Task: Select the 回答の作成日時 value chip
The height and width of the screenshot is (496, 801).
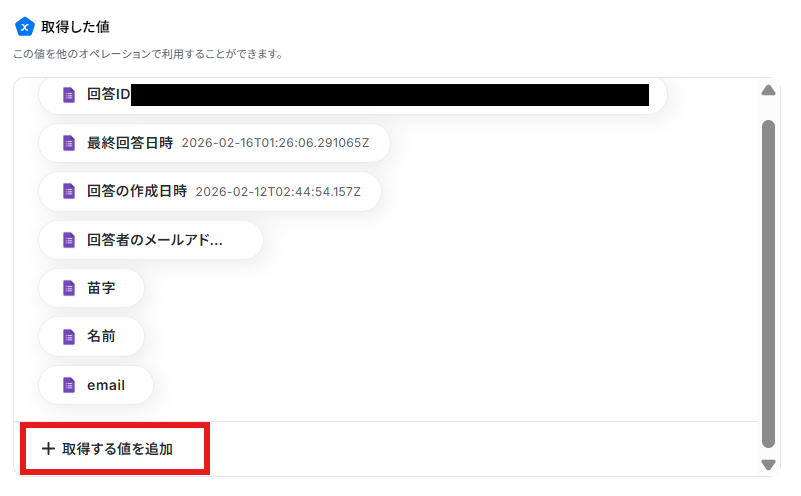Action: (x=210, y=192)
